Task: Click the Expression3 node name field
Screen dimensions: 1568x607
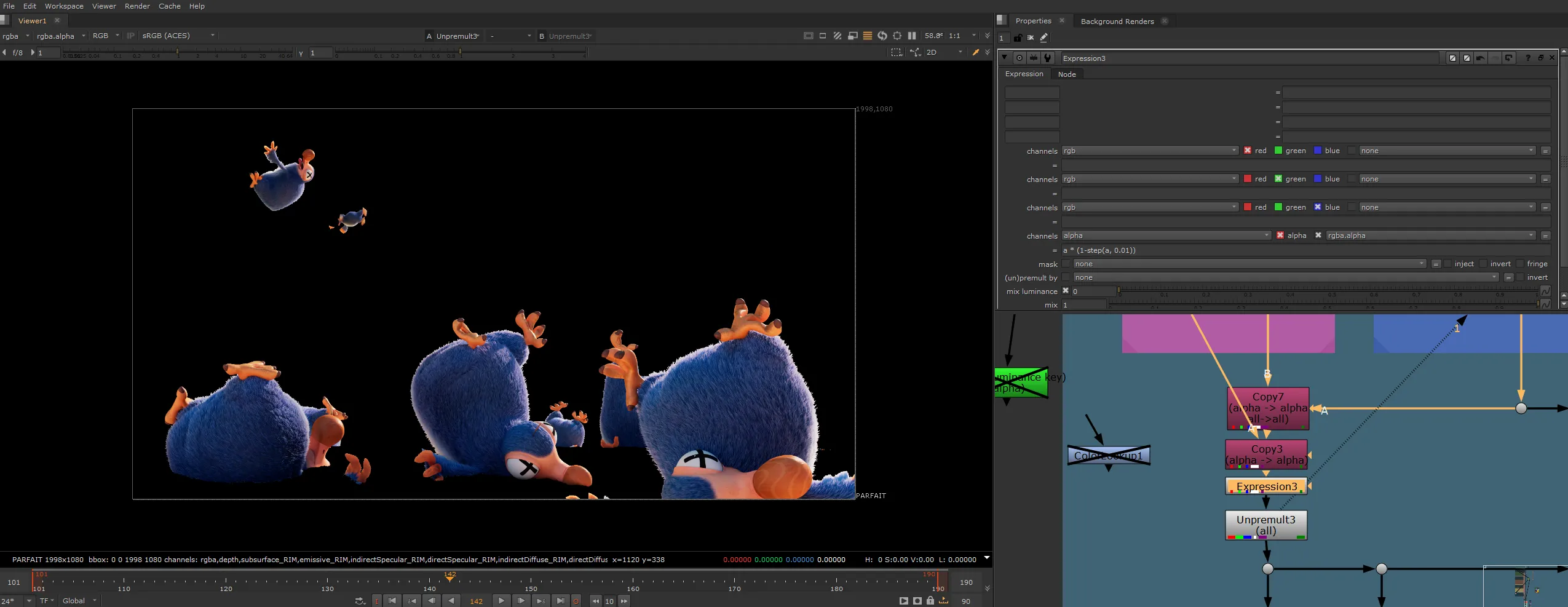Action: click(1250, 58)
